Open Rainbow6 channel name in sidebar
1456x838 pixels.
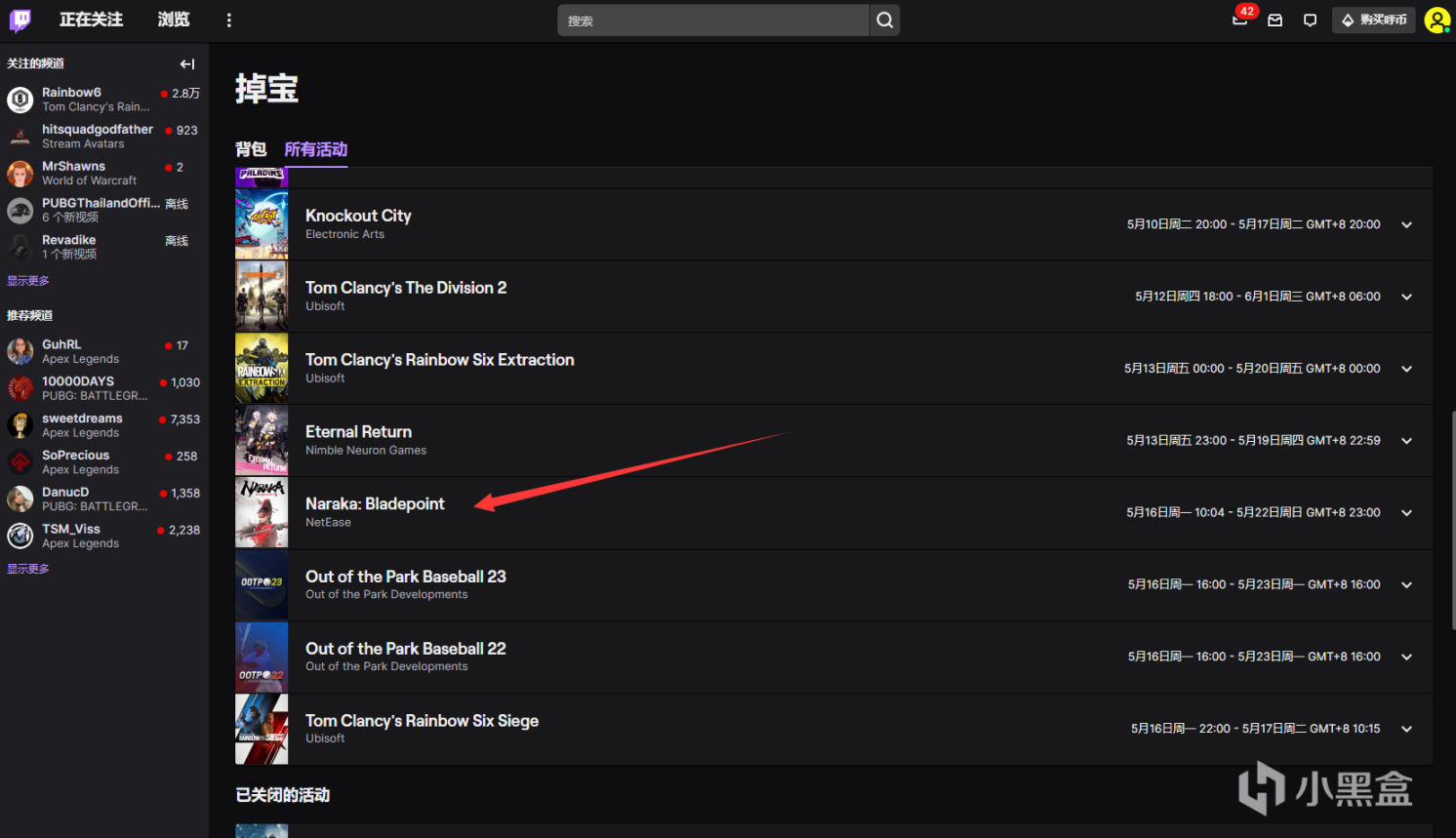pyautogui.click(x=71, y=93)
